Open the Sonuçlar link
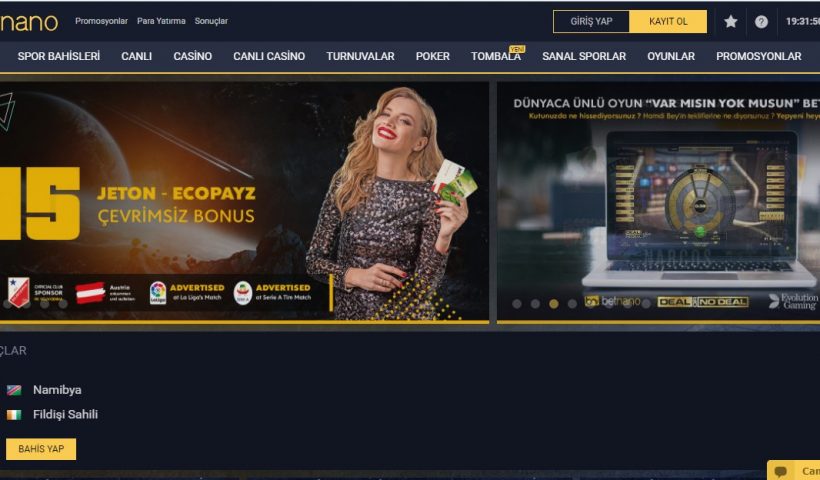 click(211, 21)
